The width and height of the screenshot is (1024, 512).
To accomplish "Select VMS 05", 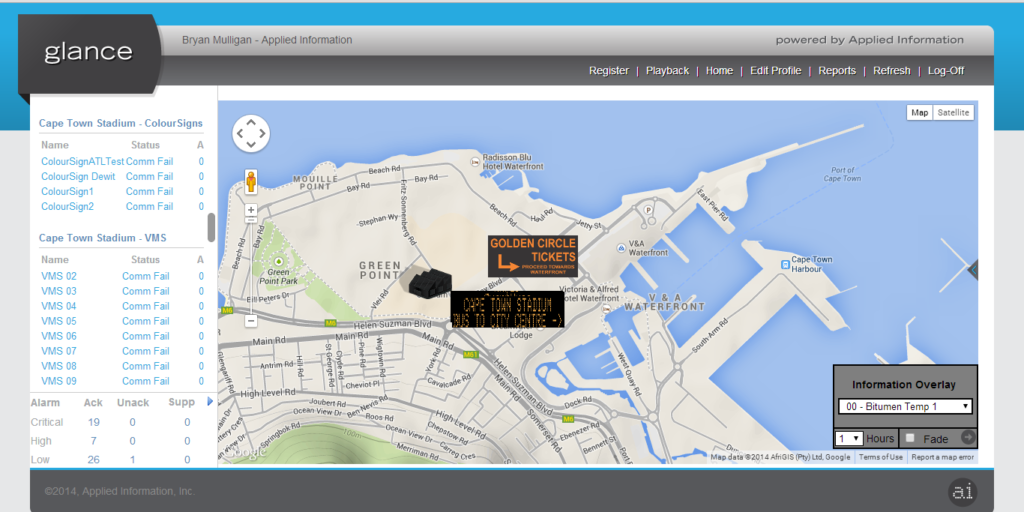I will pyautogui.click(x=59, y=321).
